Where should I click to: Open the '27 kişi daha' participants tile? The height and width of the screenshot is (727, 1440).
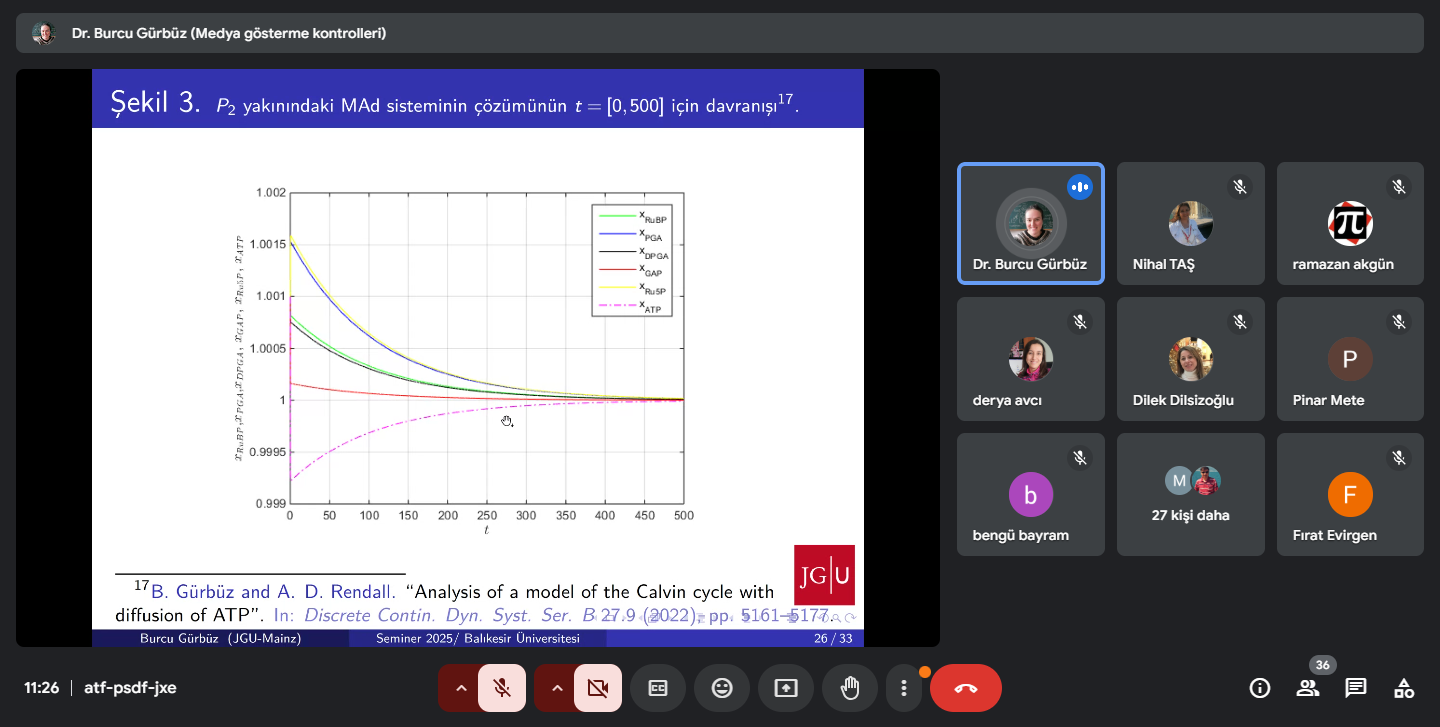tap(1191, 494)
